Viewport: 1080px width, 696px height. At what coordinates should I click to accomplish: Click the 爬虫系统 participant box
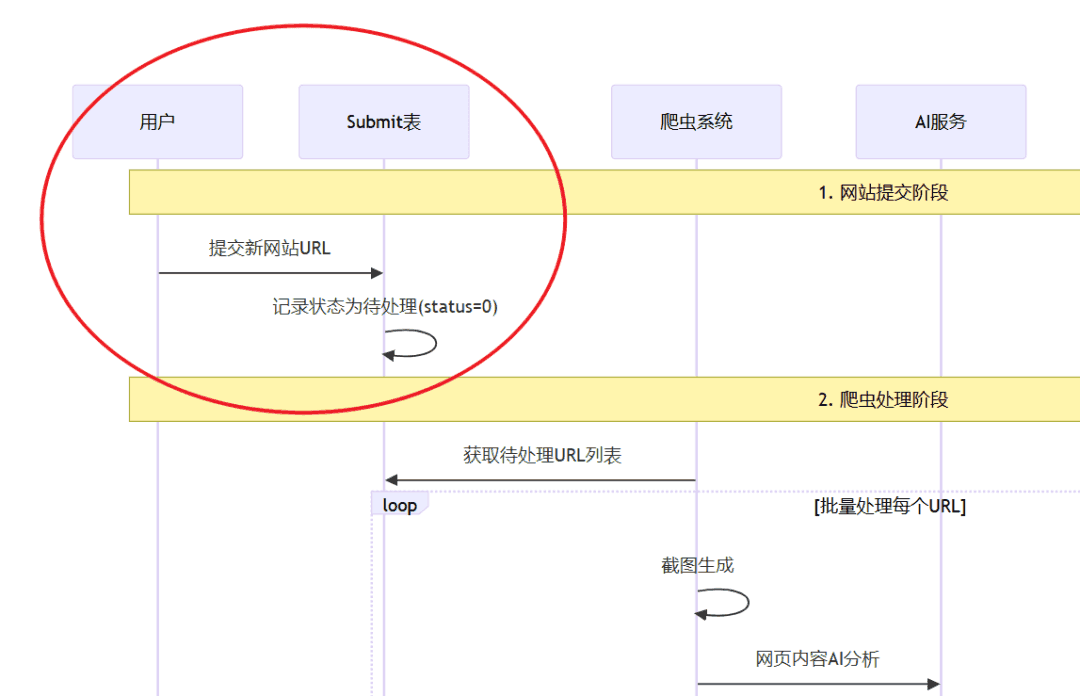pyautogui.click(x=696, y=122)
